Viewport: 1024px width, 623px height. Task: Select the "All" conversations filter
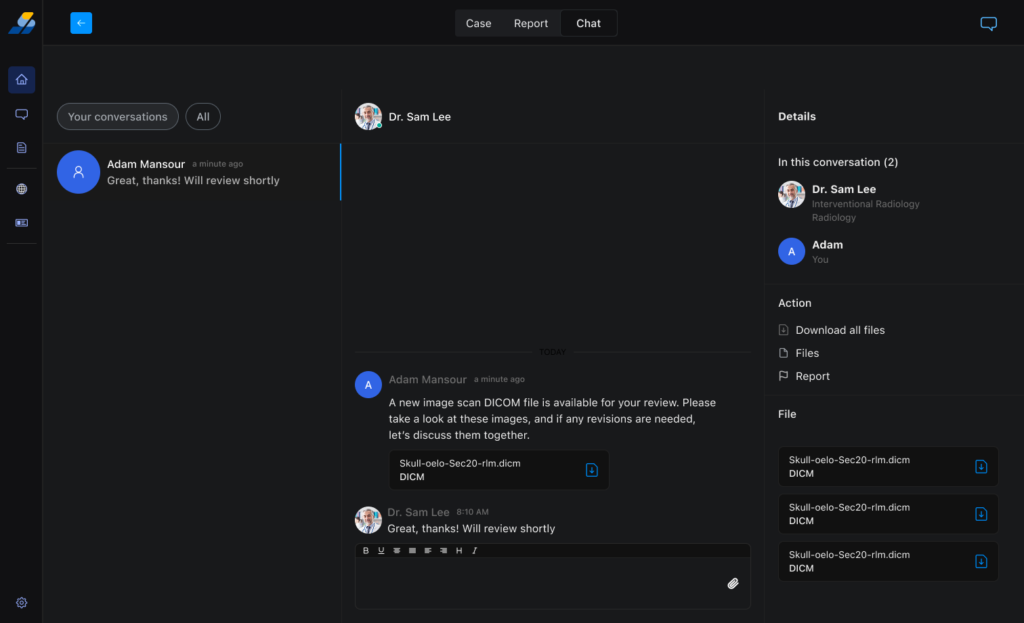pyautogui.click(x=203, y=117)
